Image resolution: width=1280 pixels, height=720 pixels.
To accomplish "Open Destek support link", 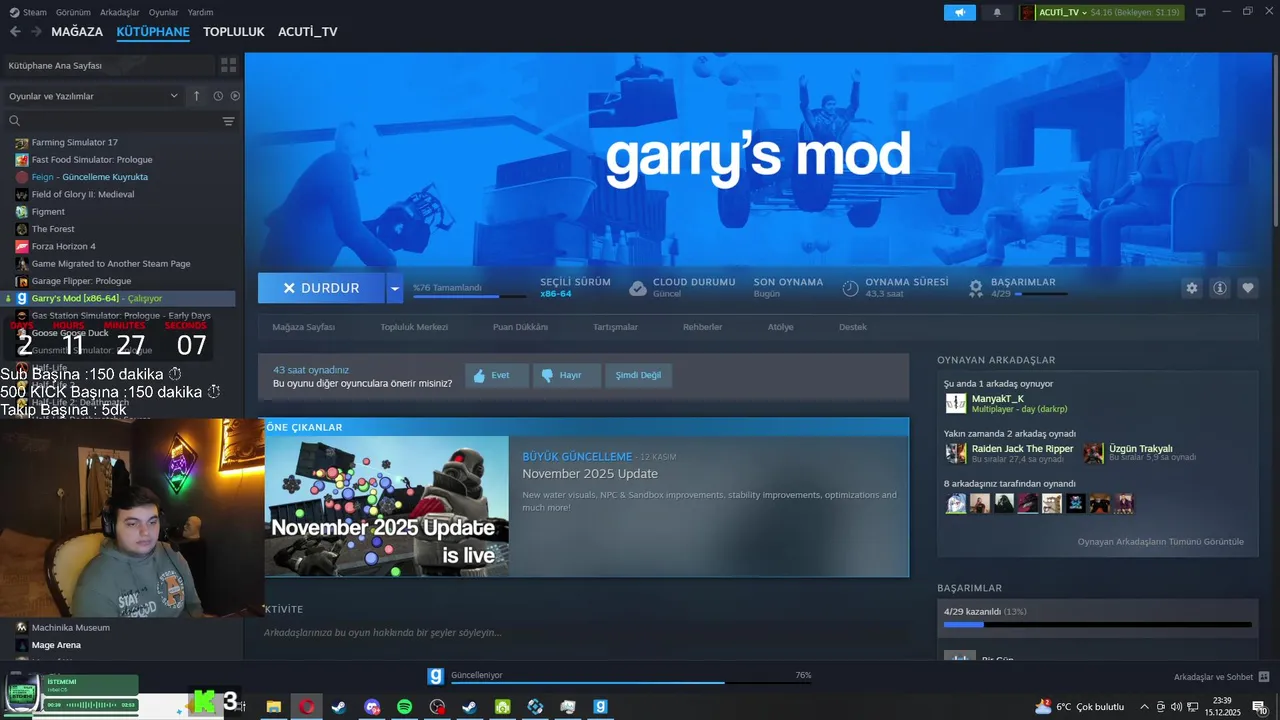I will pyautogui.click(x=853, y=327).
